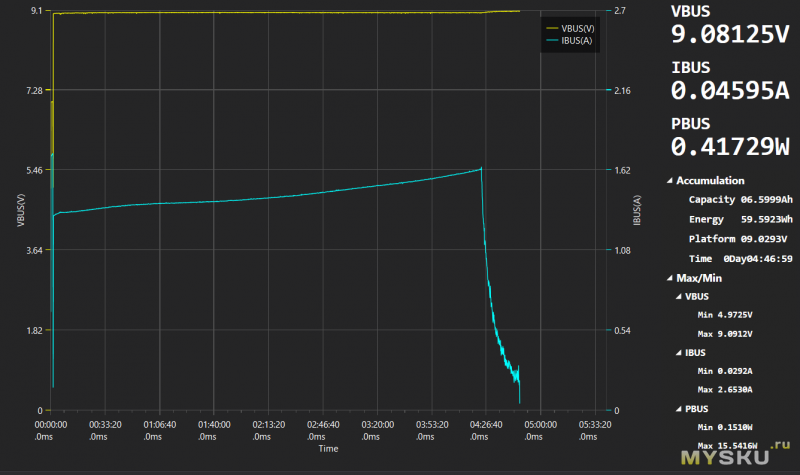Click the cyan IBUS legend color line
800x475 pixels.
click(x=553, y=41)
